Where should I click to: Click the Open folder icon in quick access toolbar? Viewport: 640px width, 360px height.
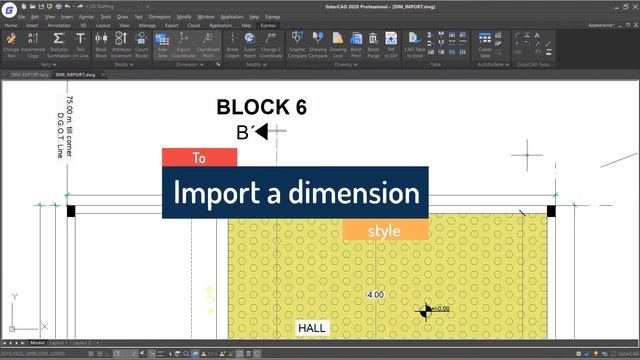[x=32, y=7]
